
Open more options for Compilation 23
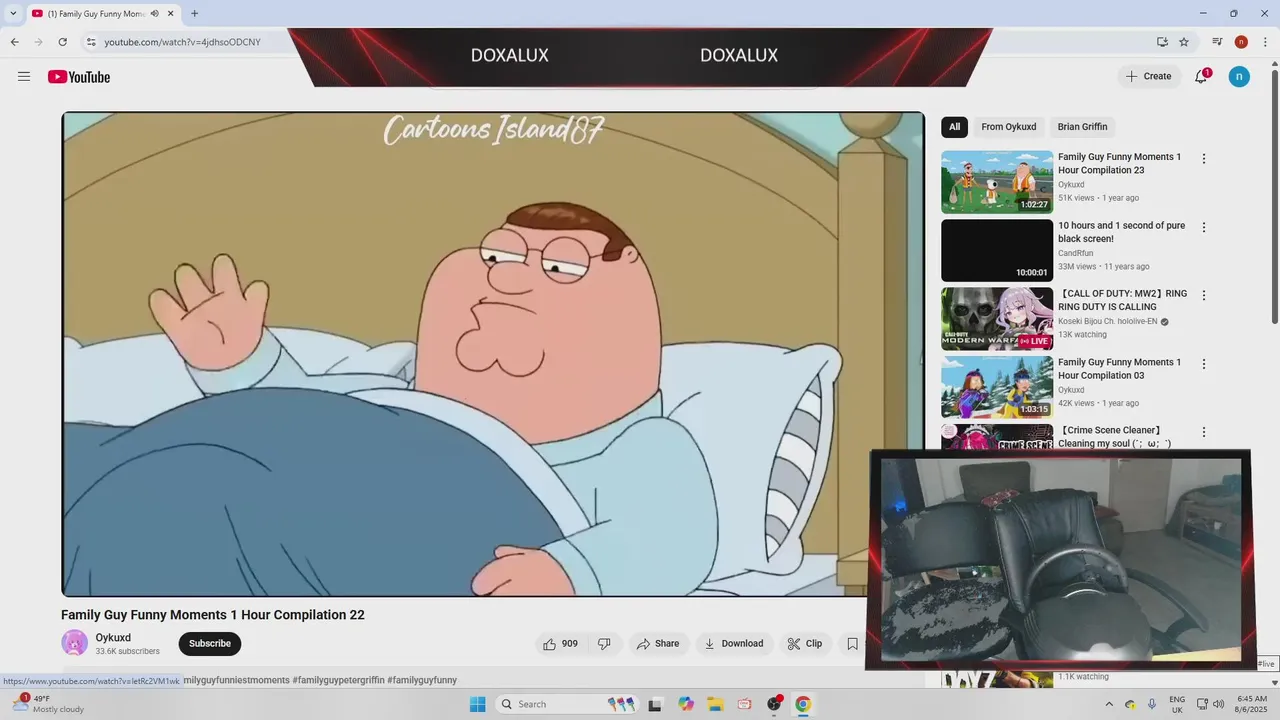[x=1204, y=159]
